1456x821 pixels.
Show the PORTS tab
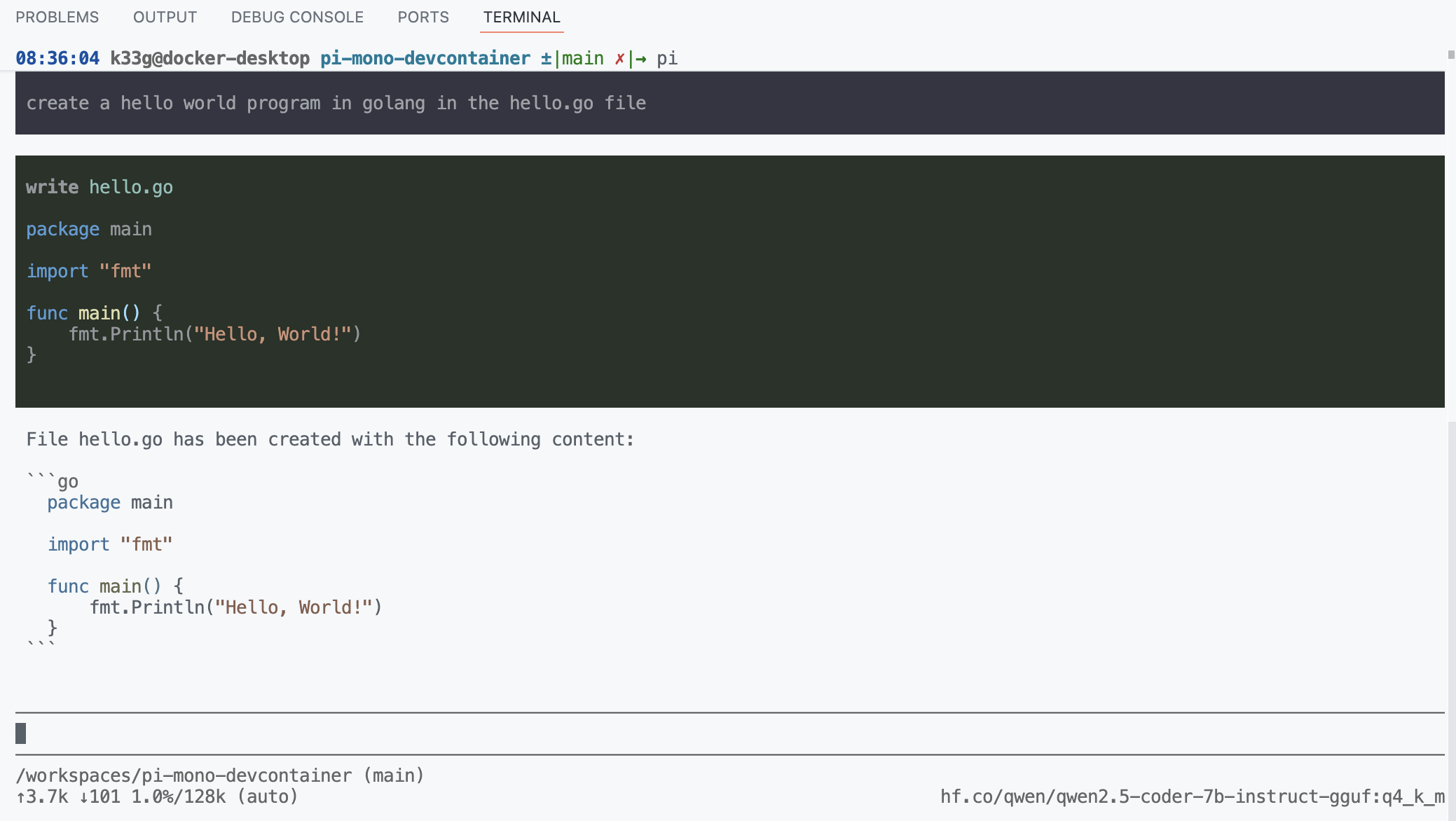pyautogui.click(x=423, y=17)
